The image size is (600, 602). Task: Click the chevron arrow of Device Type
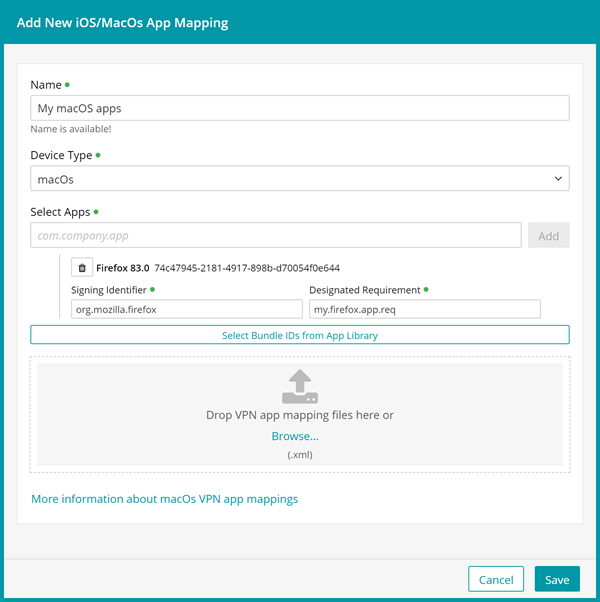557,179
